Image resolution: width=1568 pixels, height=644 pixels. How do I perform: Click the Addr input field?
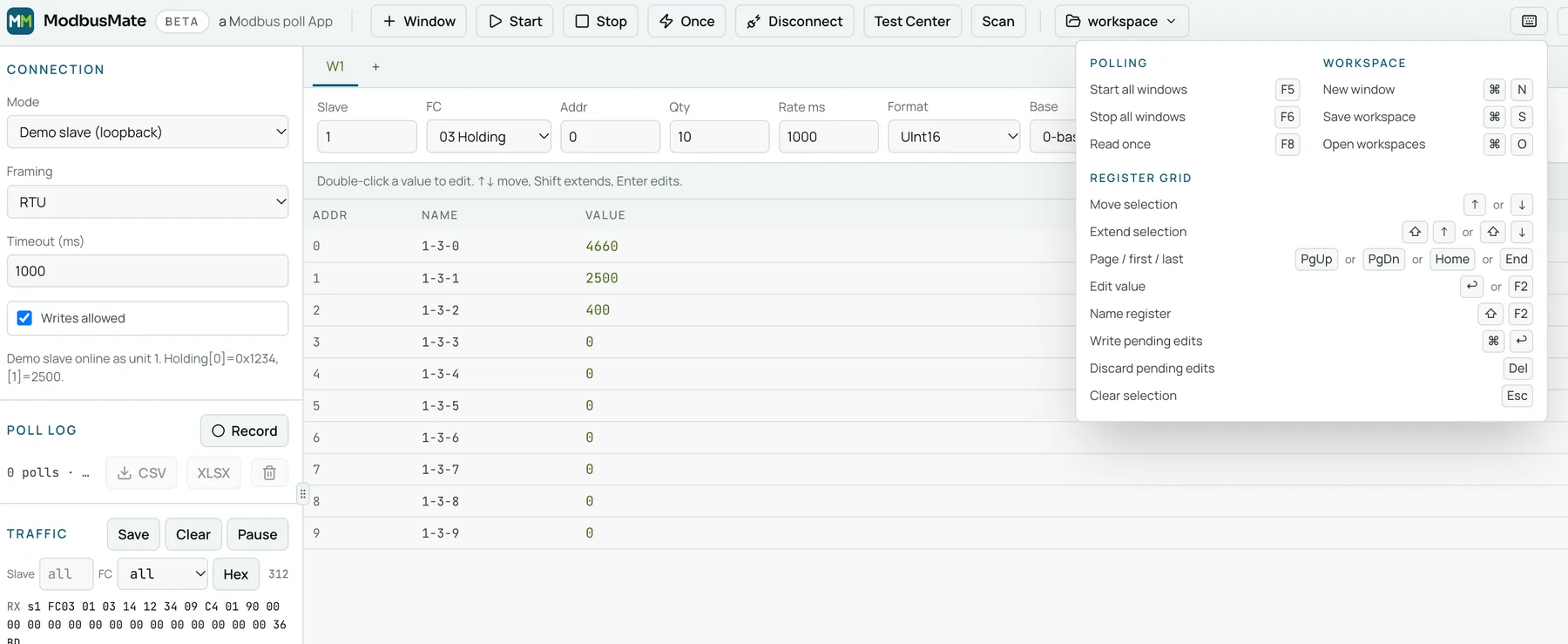point(610,137)
